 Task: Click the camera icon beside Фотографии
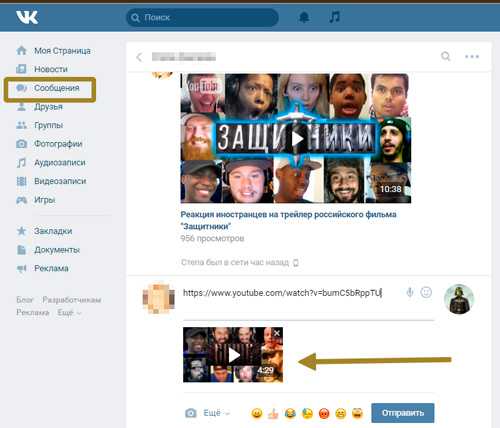22,144
